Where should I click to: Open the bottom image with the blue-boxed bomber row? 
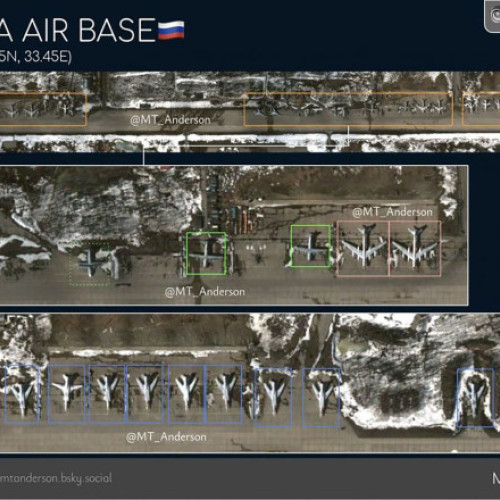pos(250,383)
